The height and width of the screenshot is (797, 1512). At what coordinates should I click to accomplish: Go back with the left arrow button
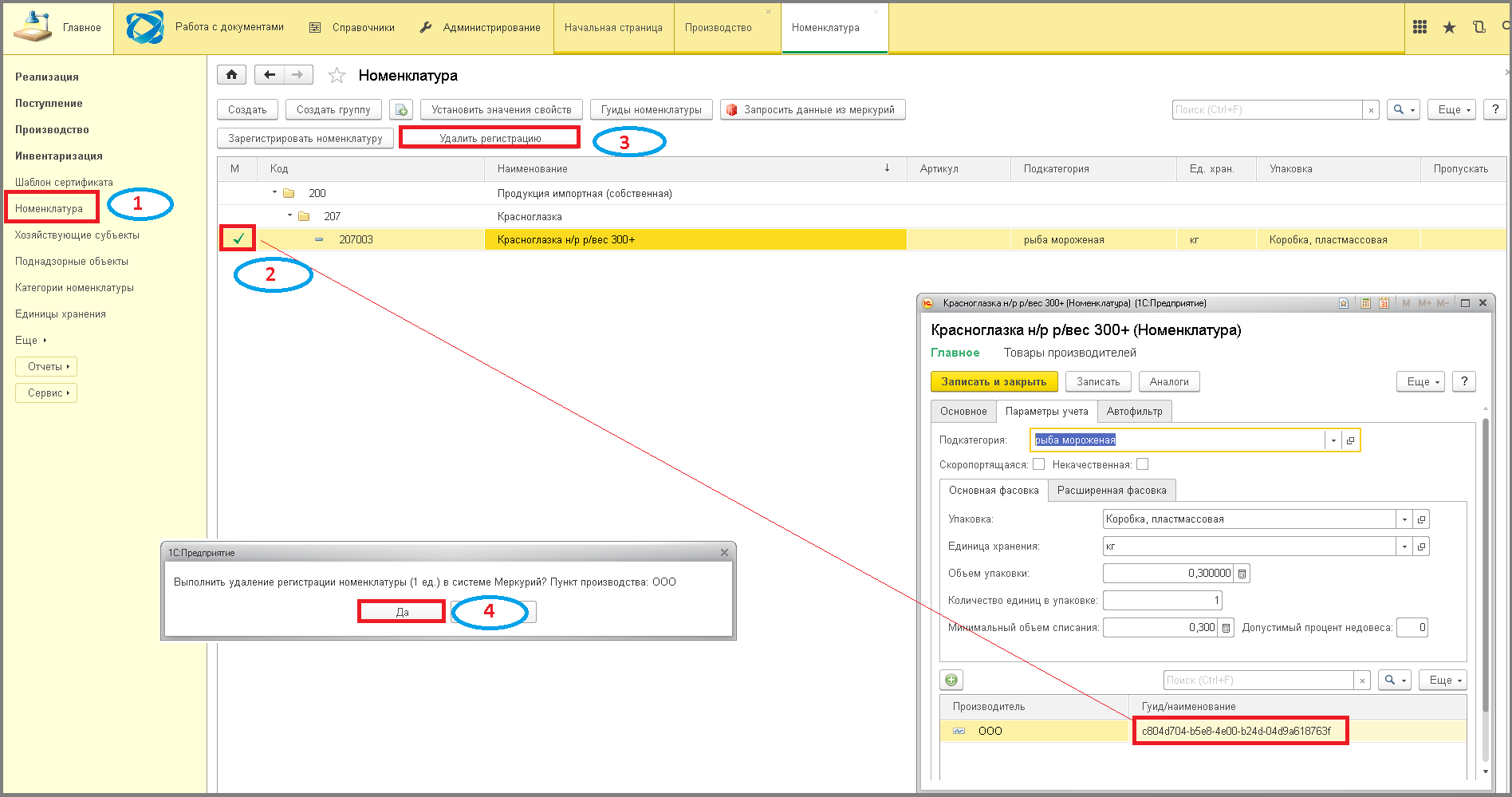pyautogui.click(x=270, y=75)
